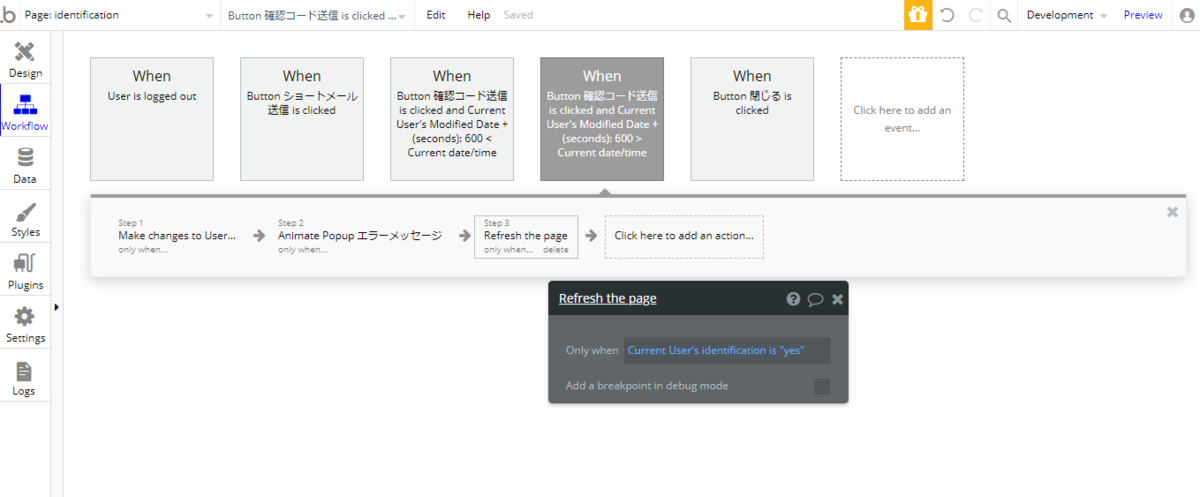Click the undo arrow icon

[x=947, y=15]
